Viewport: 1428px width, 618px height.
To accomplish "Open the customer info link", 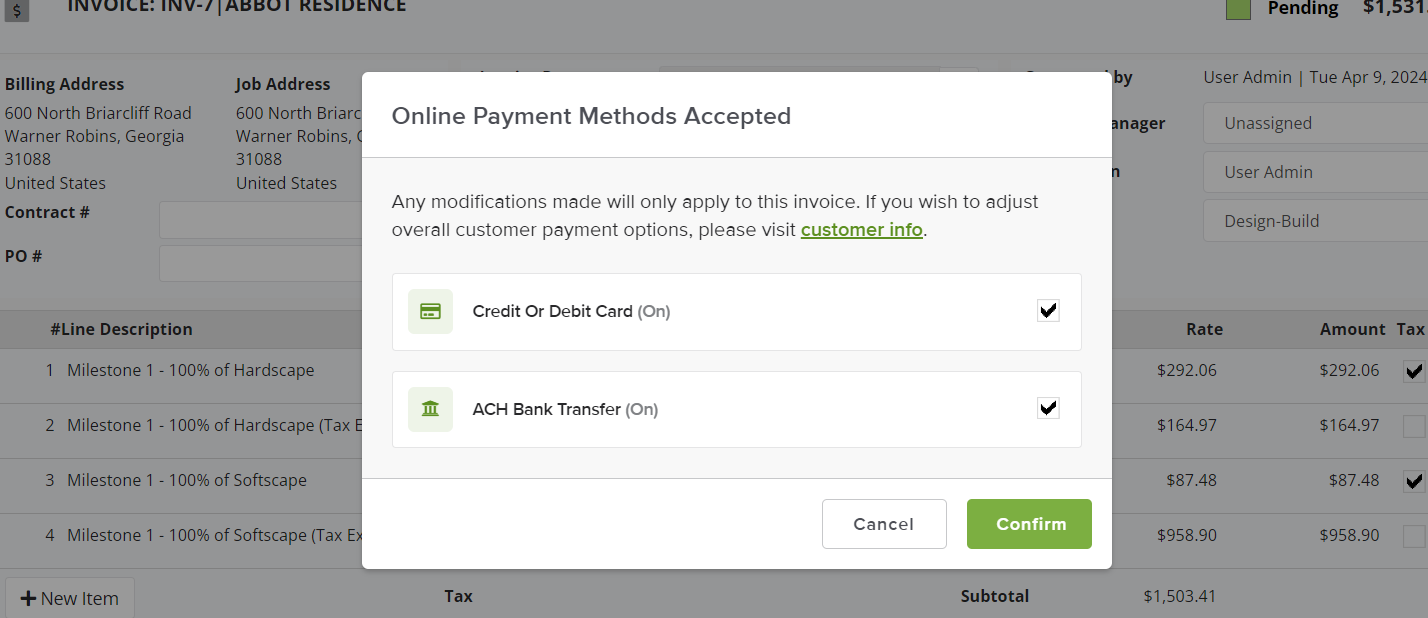I will pyautogui.click(x=861, y=230).
